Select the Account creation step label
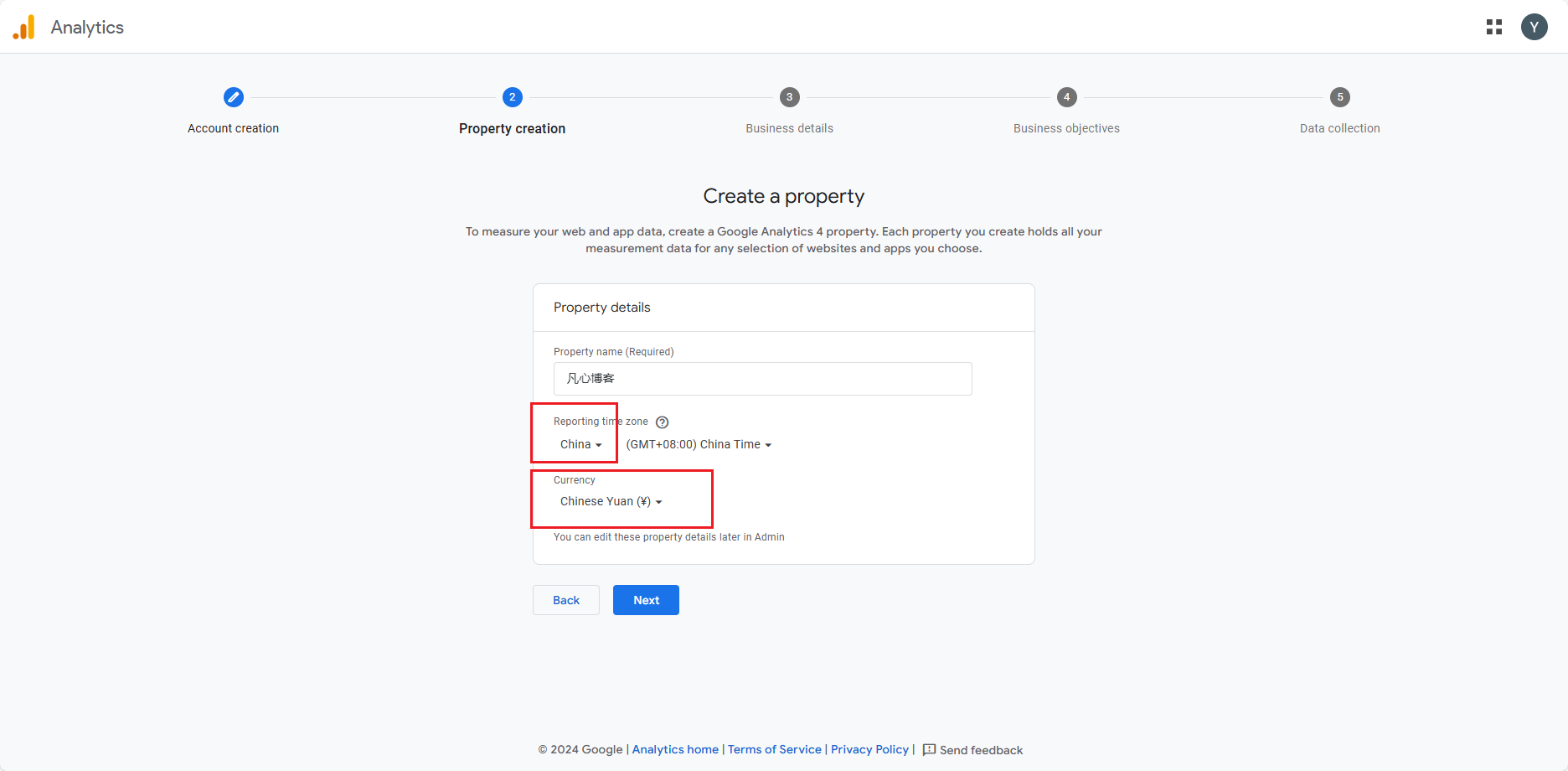The image size is (1568, 771). 233,128
